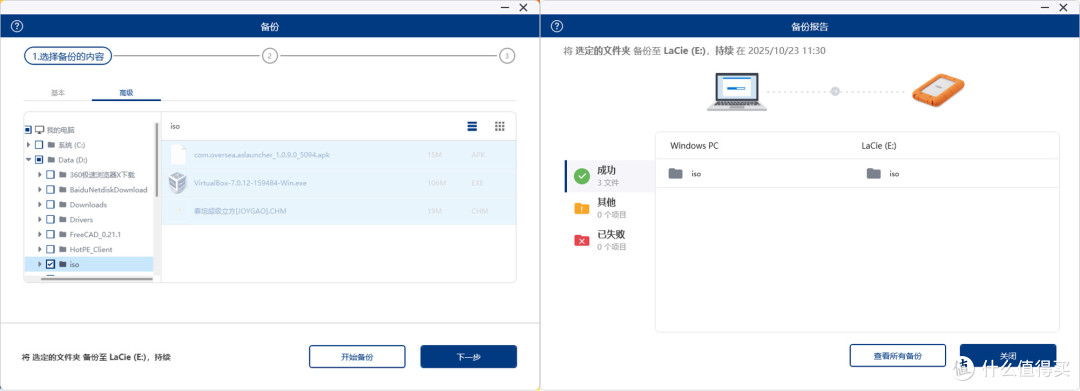Select the 成功 3 文件 category

click(610, 176)
